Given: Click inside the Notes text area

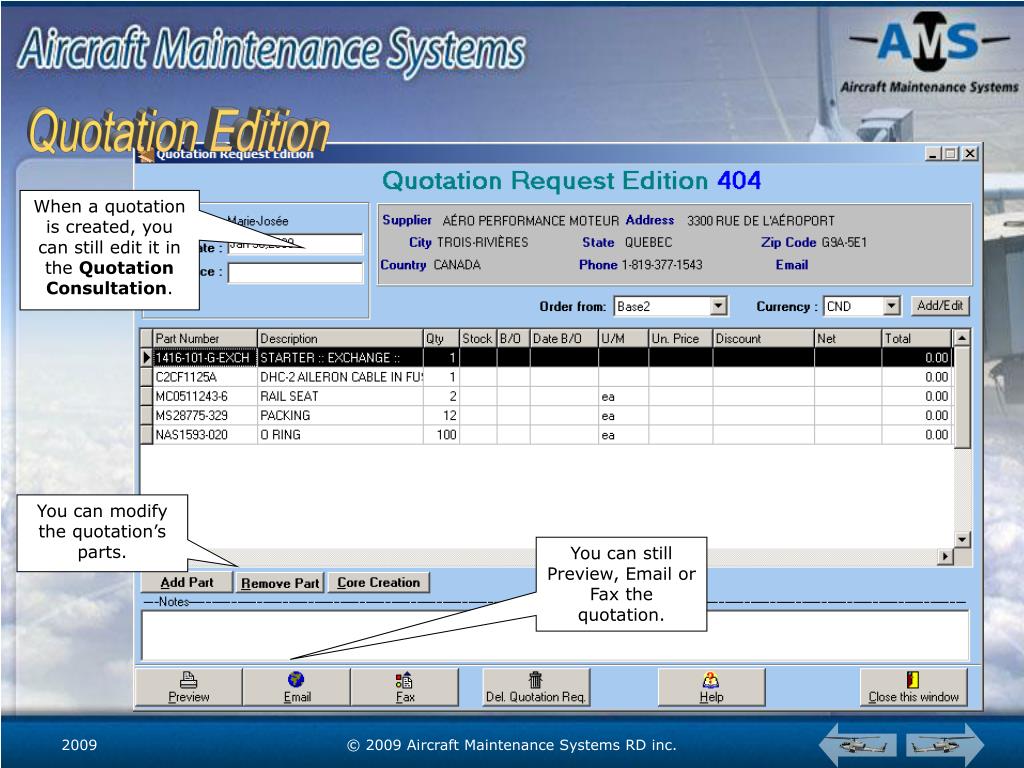Looking at the screenshot, I should click(x=555, y=635).
